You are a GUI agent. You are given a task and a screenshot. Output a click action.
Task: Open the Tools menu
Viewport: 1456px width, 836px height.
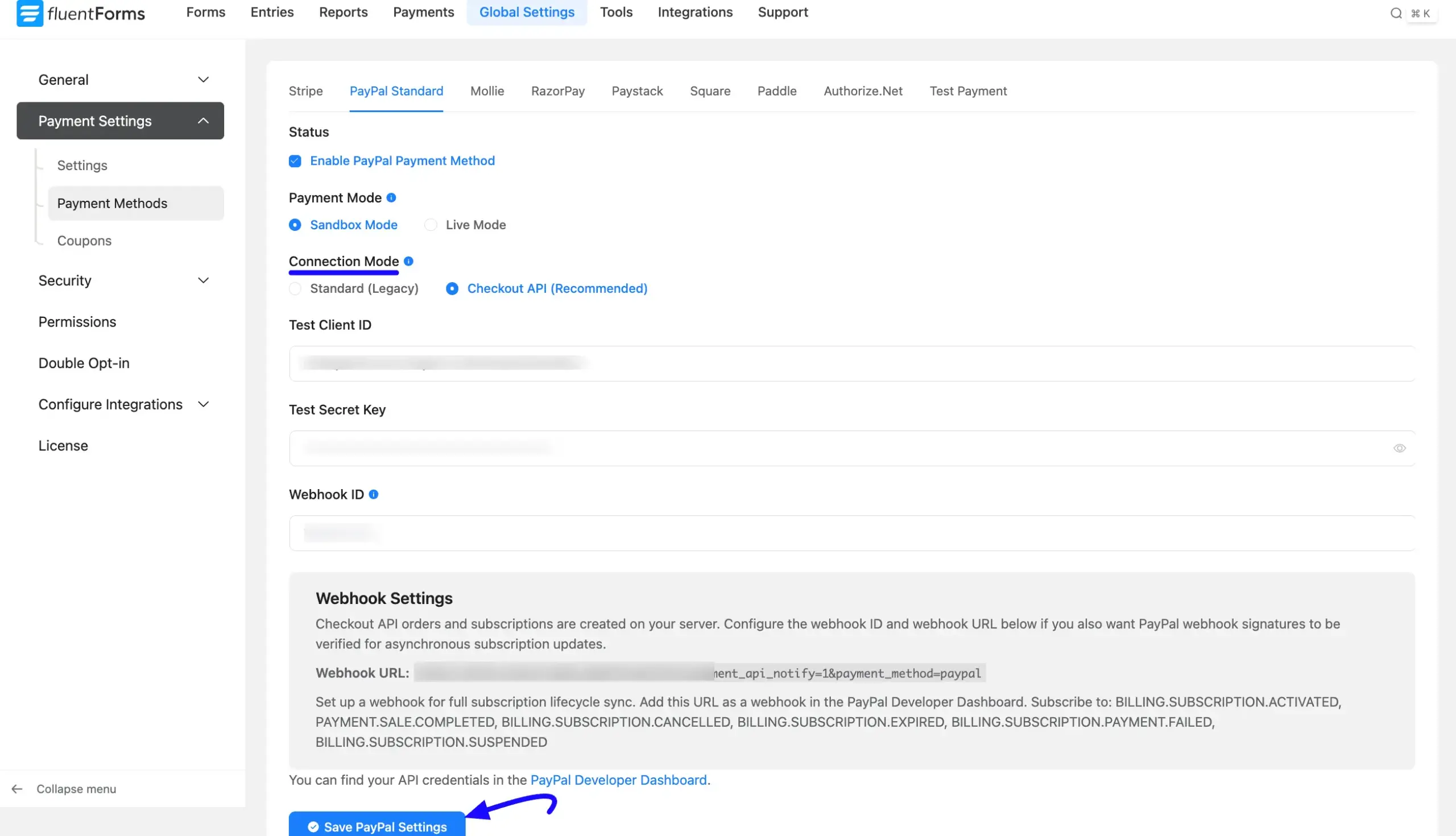pos(617,12)
